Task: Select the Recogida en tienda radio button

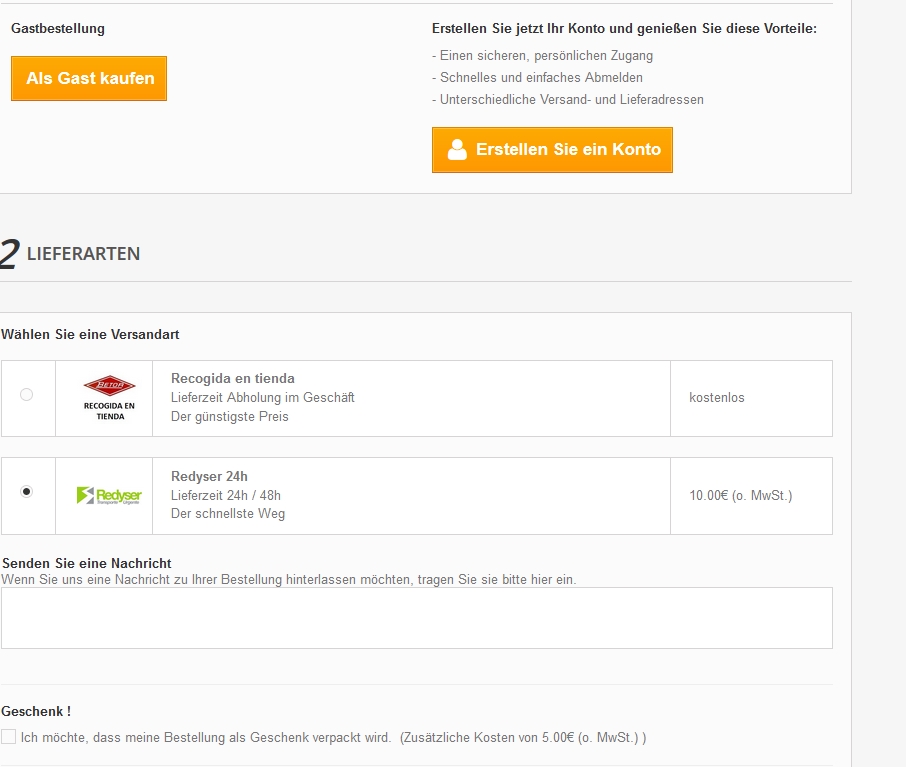Action: click(27, 395)
